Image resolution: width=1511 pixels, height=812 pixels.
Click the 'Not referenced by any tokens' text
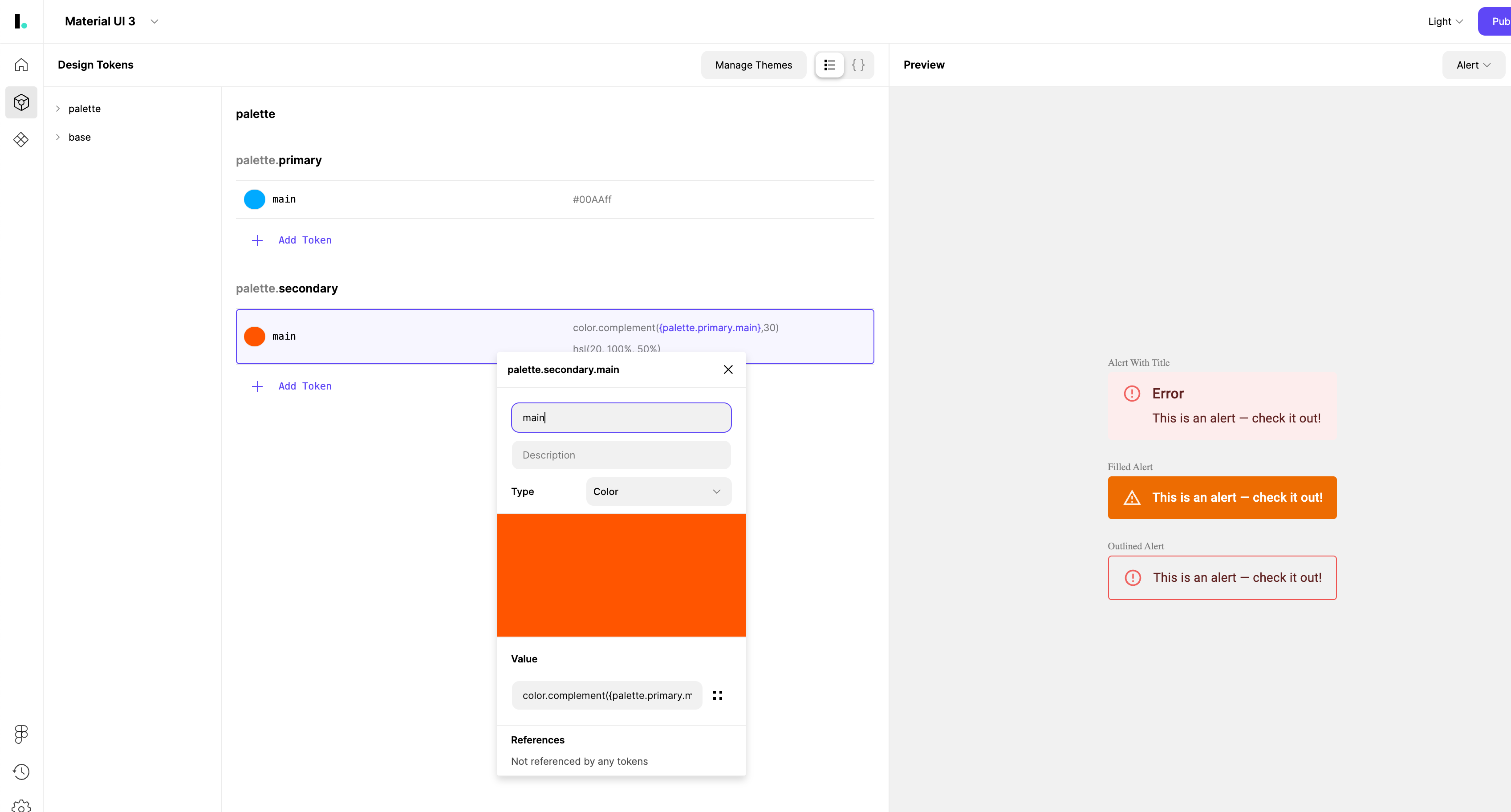(580, 762)
